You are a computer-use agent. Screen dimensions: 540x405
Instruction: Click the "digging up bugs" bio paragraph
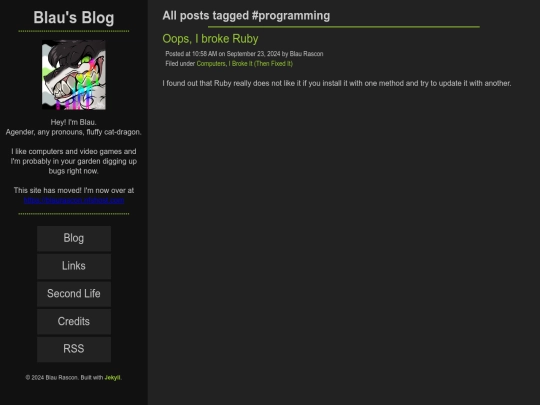pos(74,161)
